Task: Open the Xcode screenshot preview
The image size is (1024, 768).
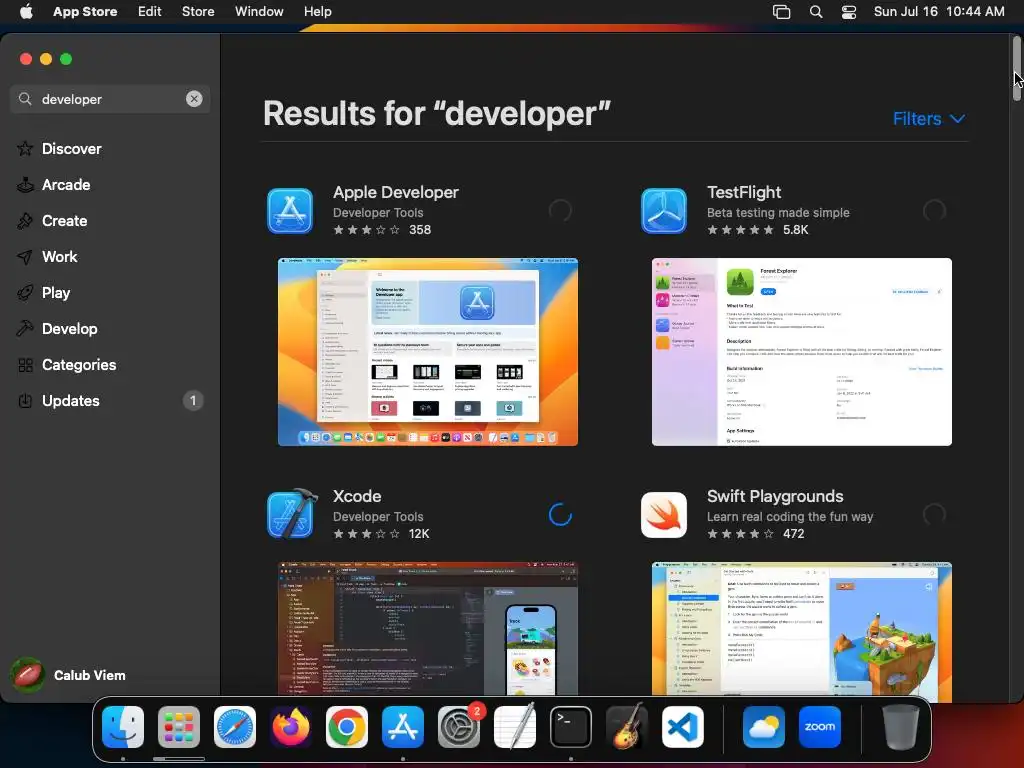Action: tap(428, 629)
